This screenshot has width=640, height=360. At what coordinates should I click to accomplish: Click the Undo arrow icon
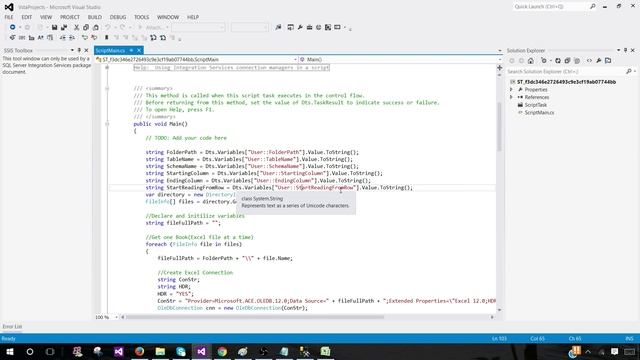(108, 27)
